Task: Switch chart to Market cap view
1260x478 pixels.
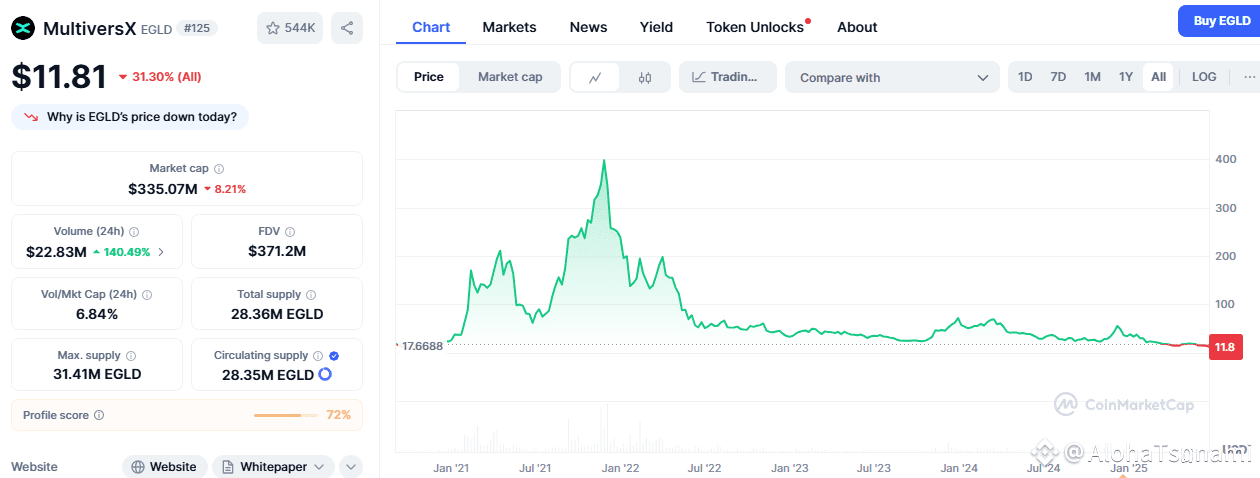Action: (510, 77)
